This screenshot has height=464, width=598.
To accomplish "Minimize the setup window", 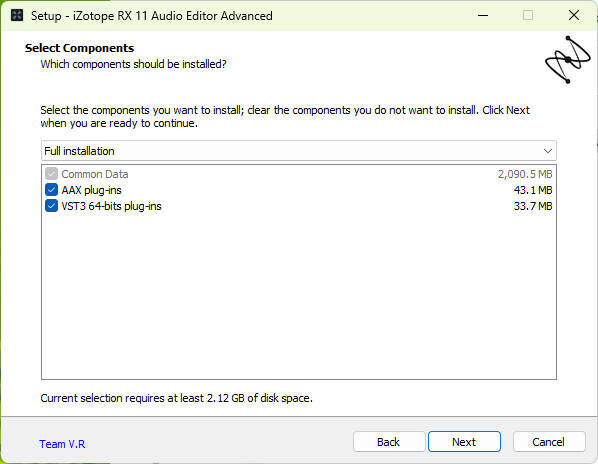I will pyautogui.click(x=483, y=16).
